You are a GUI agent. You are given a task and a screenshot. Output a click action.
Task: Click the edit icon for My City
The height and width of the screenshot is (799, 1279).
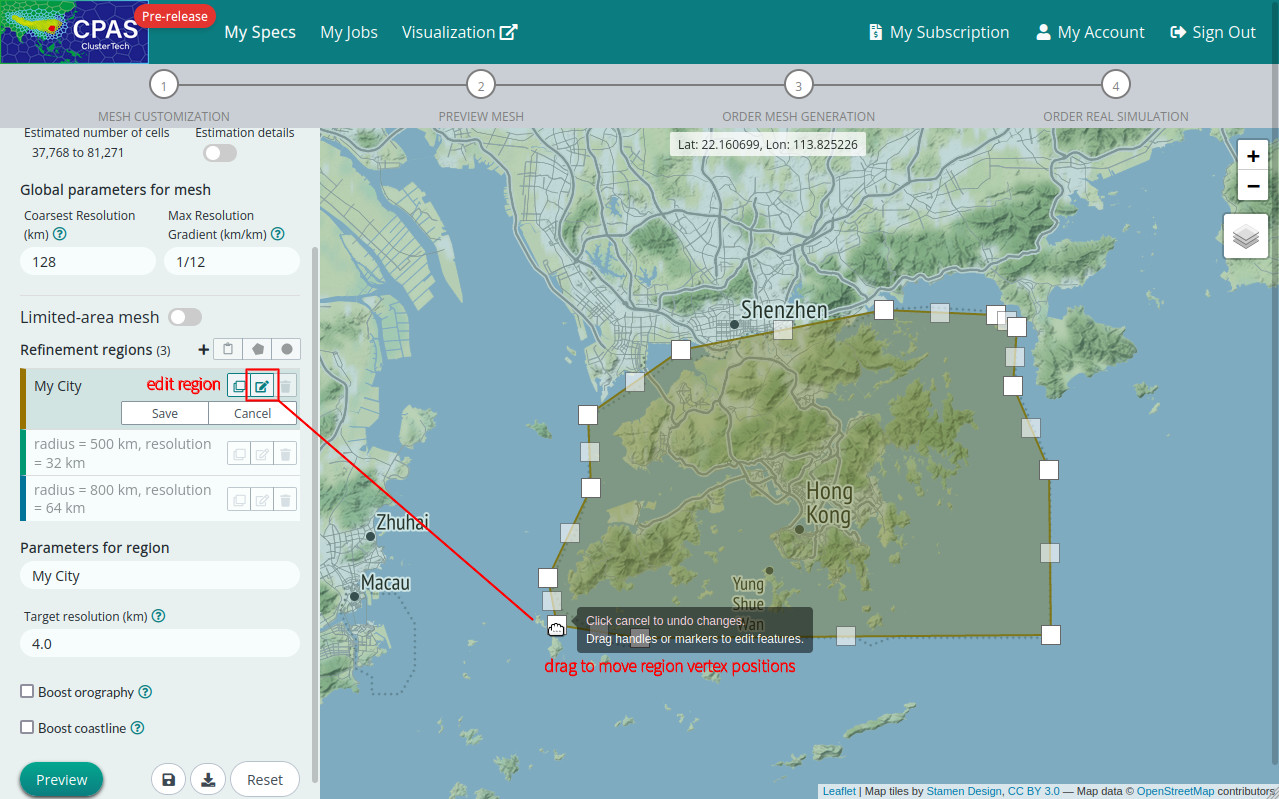(x=262, y=386)
